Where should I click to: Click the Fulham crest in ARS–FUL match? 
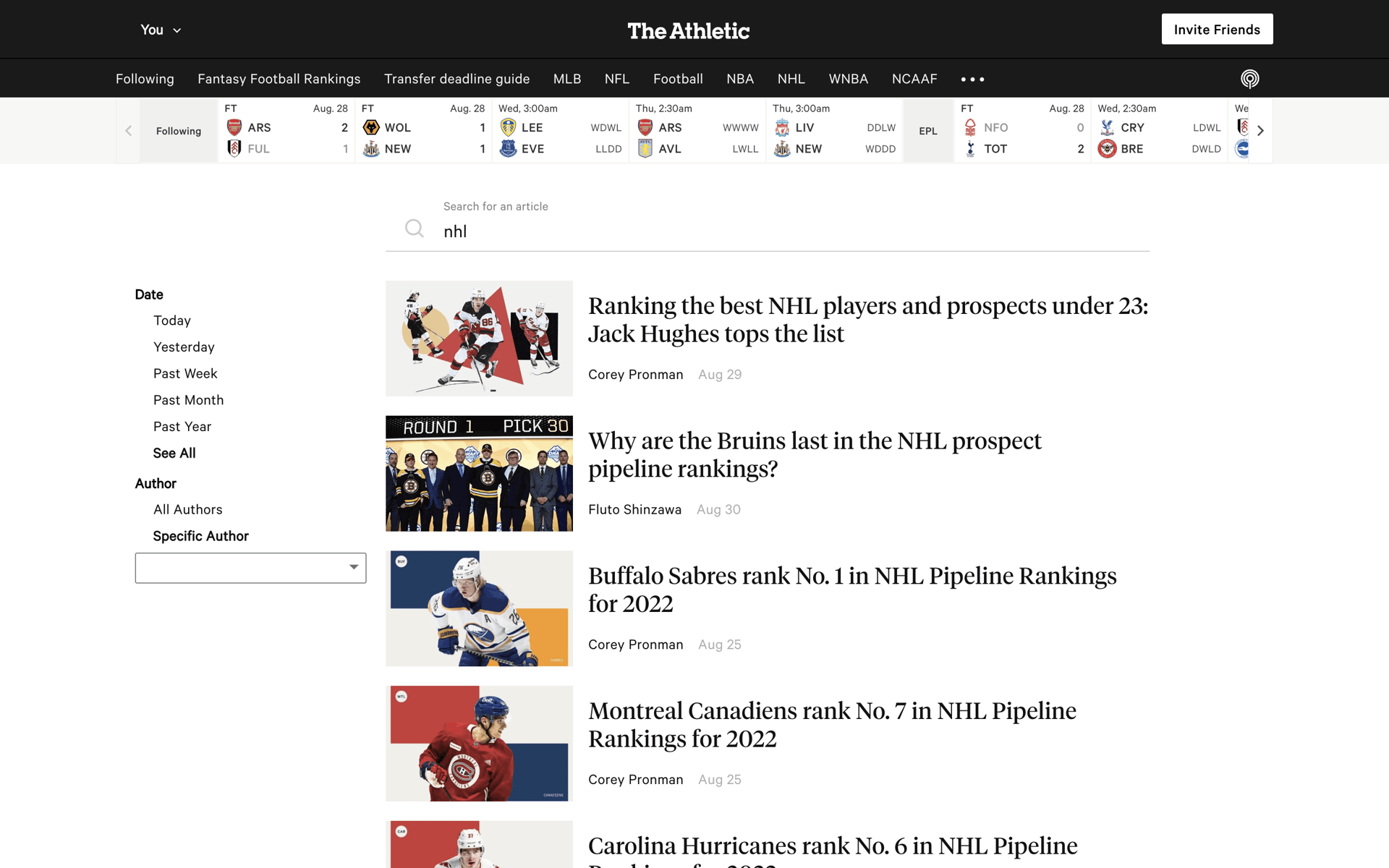[x=234, y=148]
